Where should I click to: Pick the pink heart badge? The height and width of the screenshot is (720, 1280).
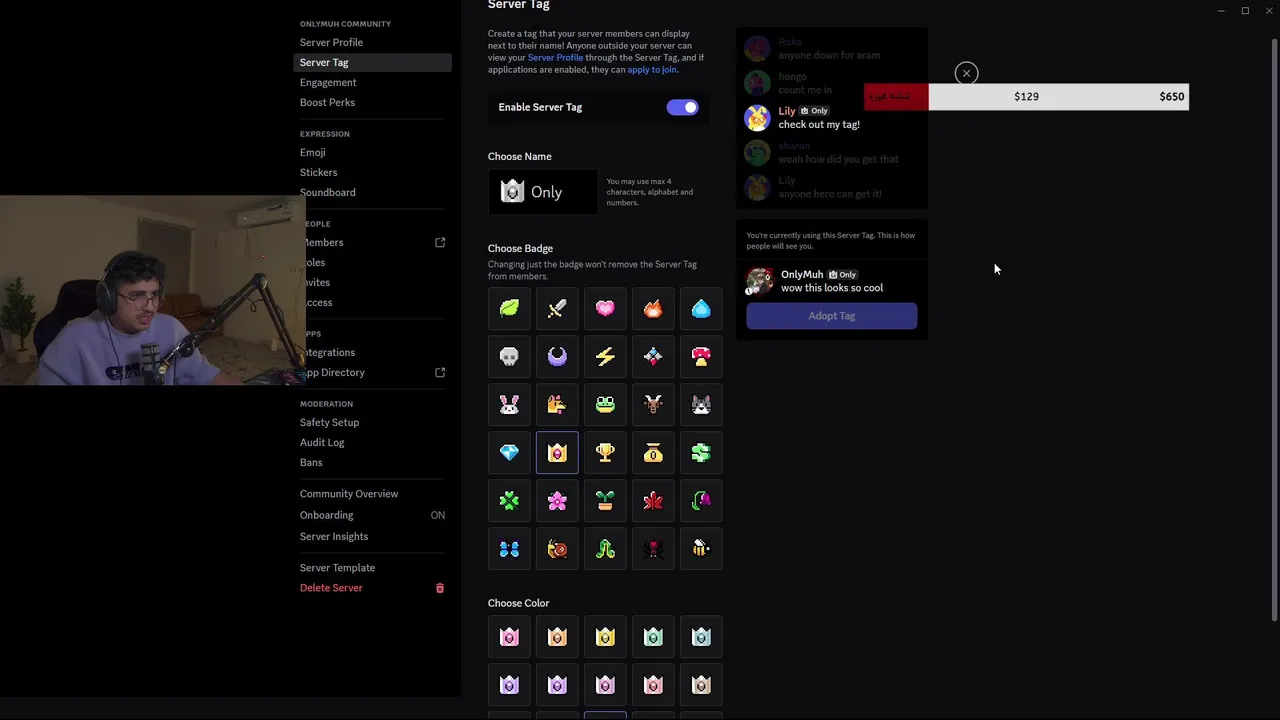click(605, 308)
